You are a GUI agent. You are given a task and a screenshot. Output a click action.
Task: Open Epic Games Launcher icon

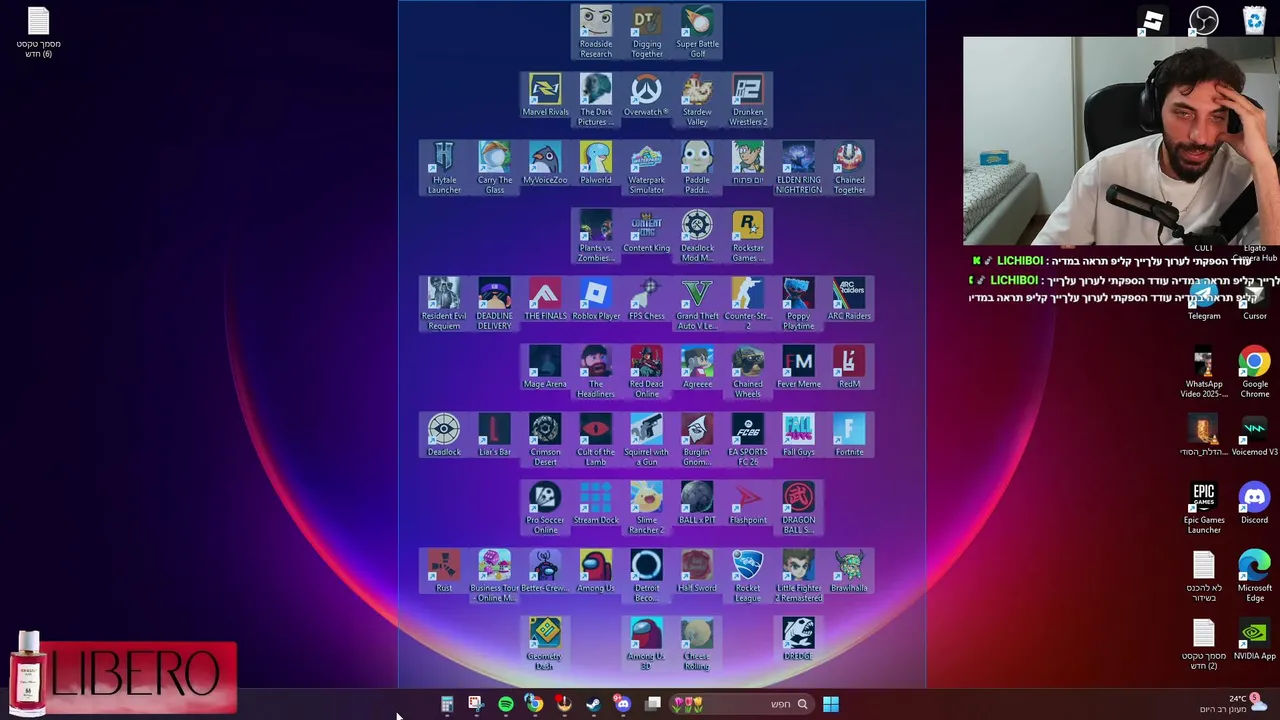point(1204,508)
